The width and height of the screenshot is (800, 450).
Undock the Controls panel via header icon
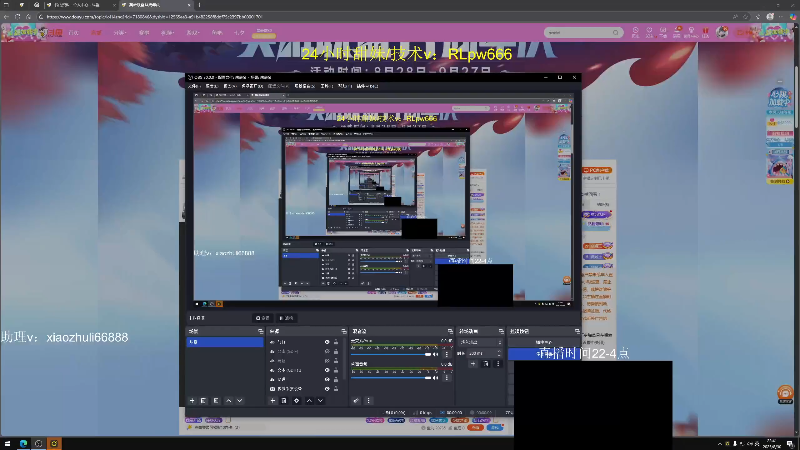[577, 331]
